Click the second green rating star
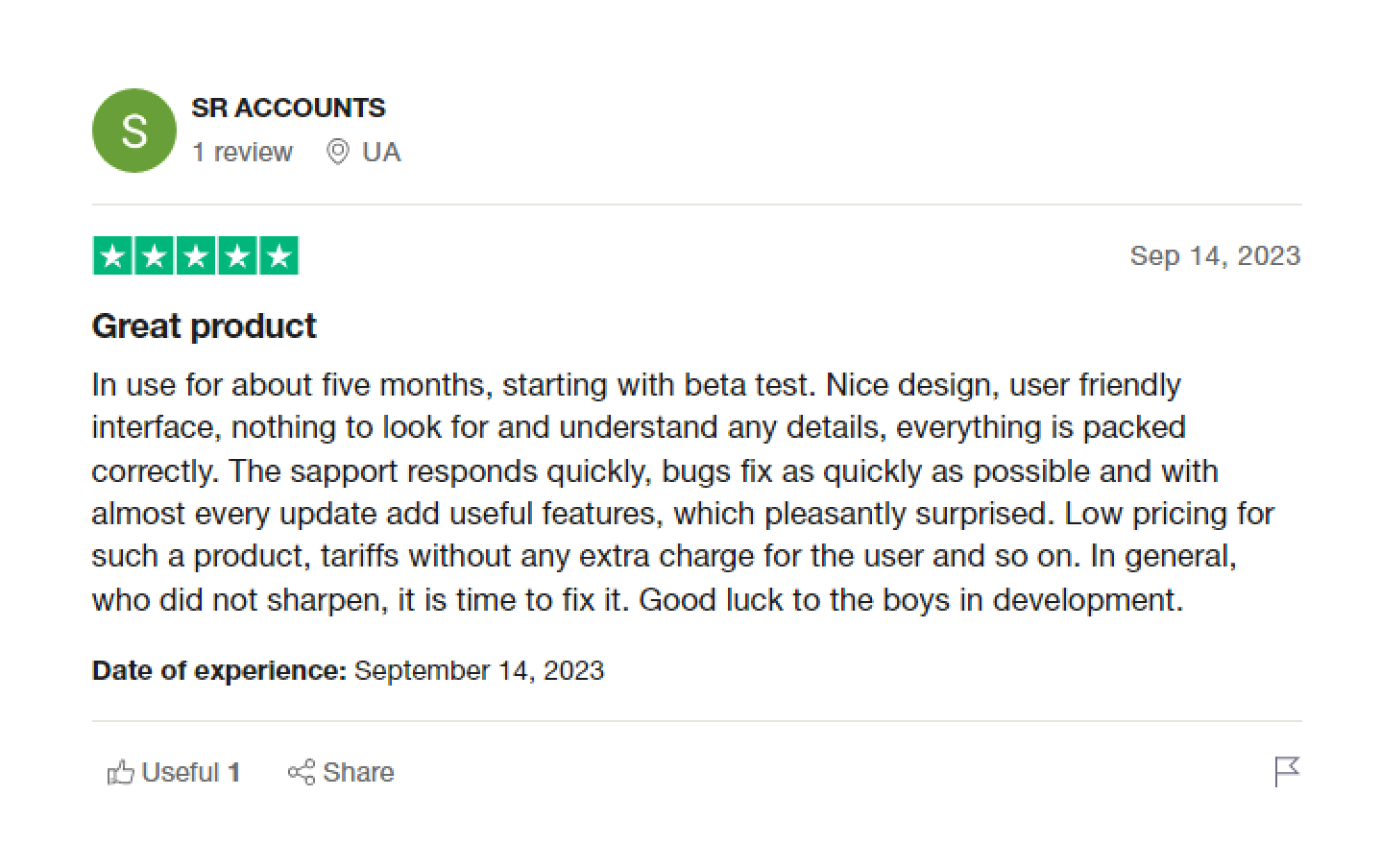Viewport: 1381px width, 868px height. pos(154,256)
